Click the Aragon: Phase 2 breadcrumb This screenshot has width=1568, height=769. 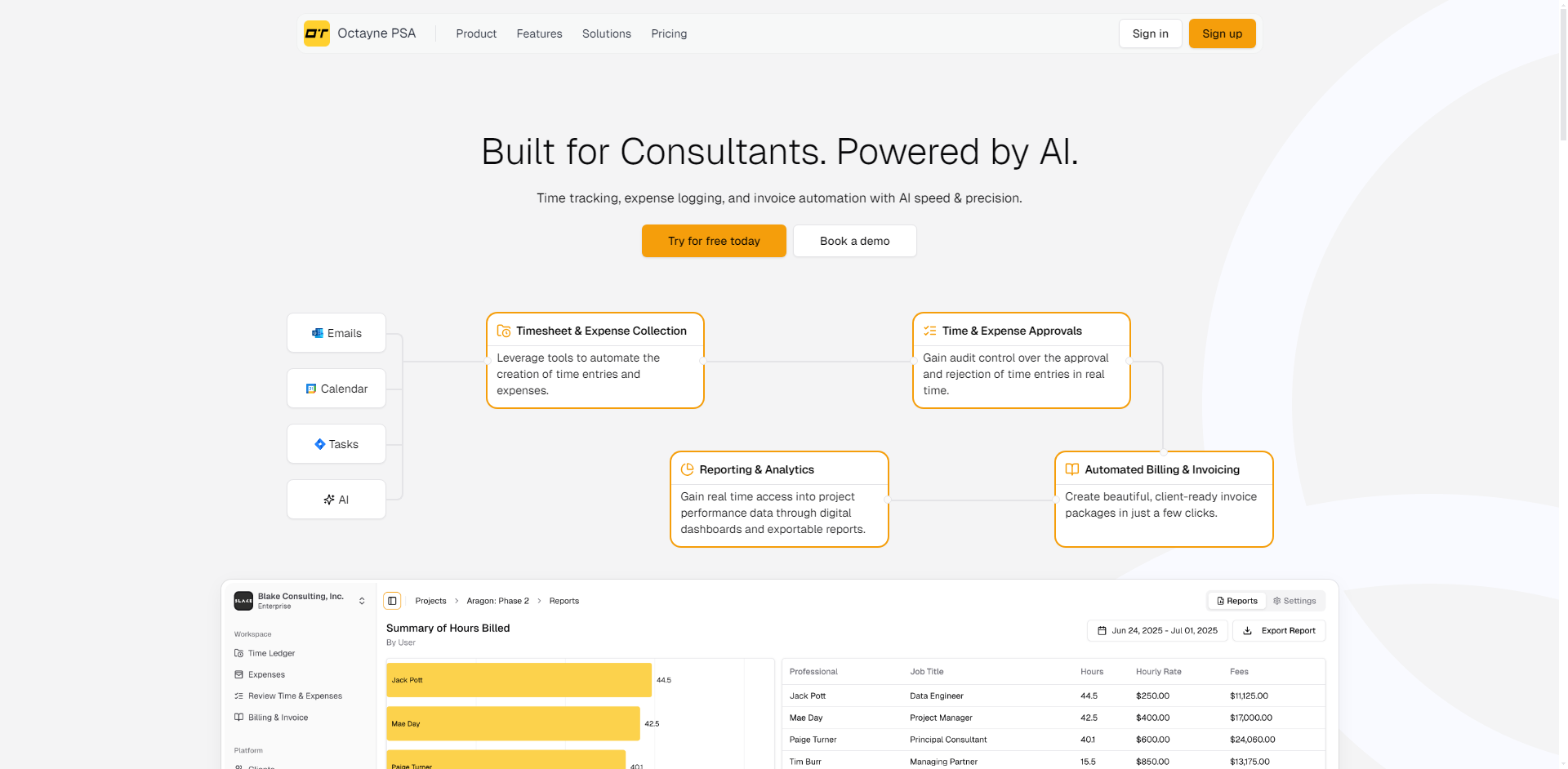(x=497, y=601)
